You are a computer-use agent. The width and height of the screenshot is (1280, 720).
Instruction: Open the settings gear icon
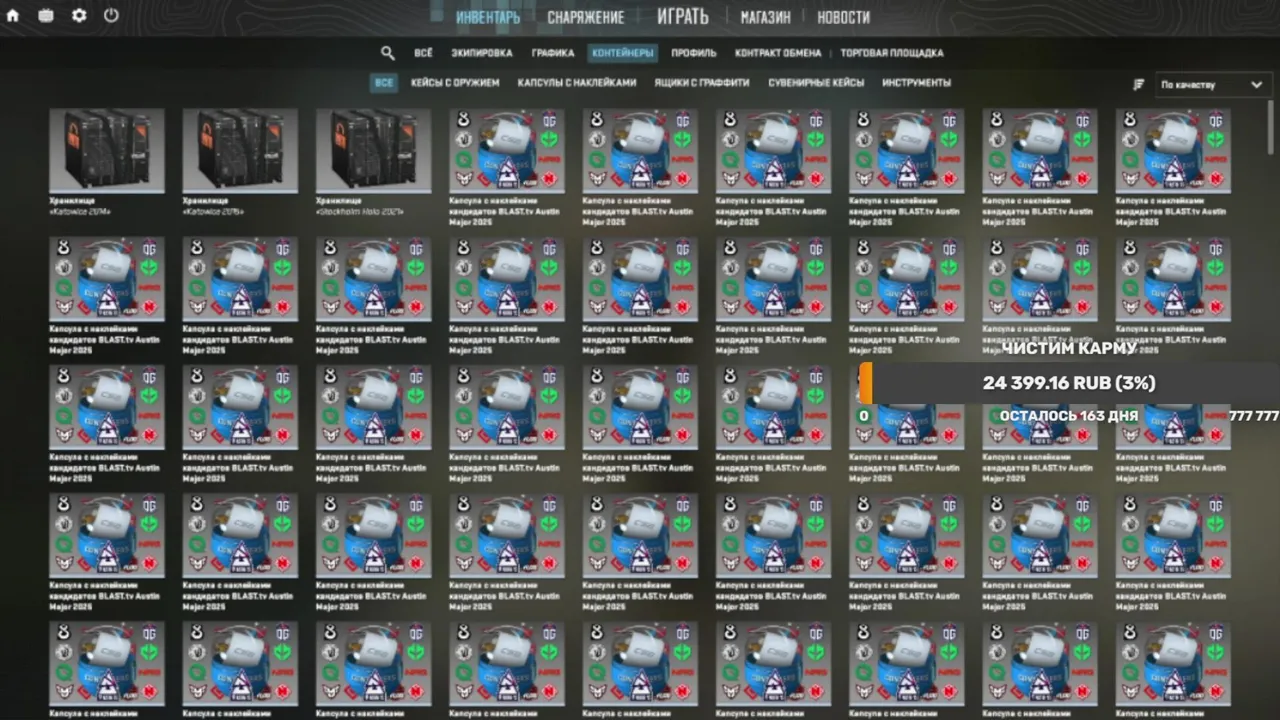coord(79,16)
